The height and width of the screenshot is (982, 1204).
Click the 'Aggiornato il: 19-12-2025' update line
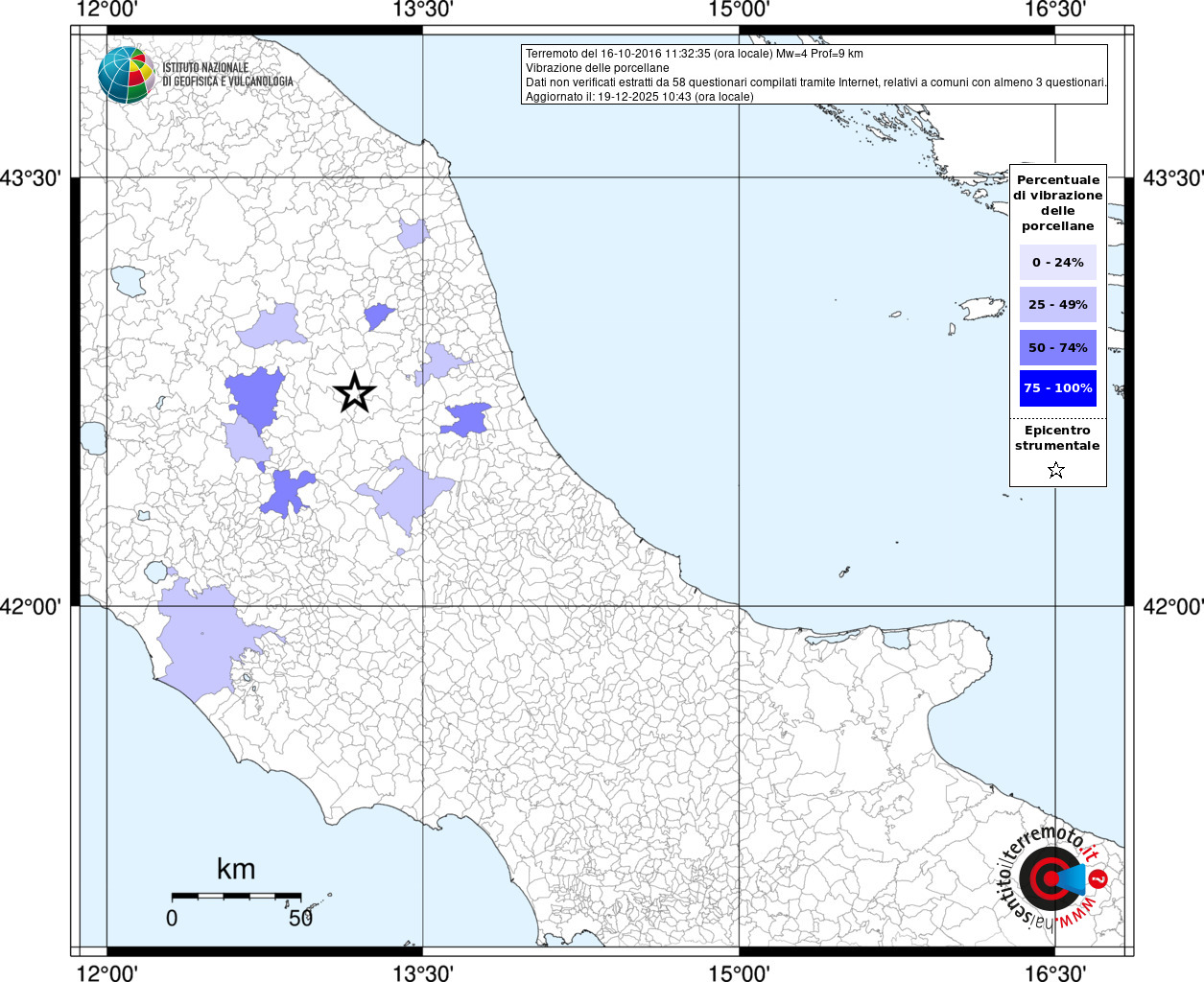point(639,97)
